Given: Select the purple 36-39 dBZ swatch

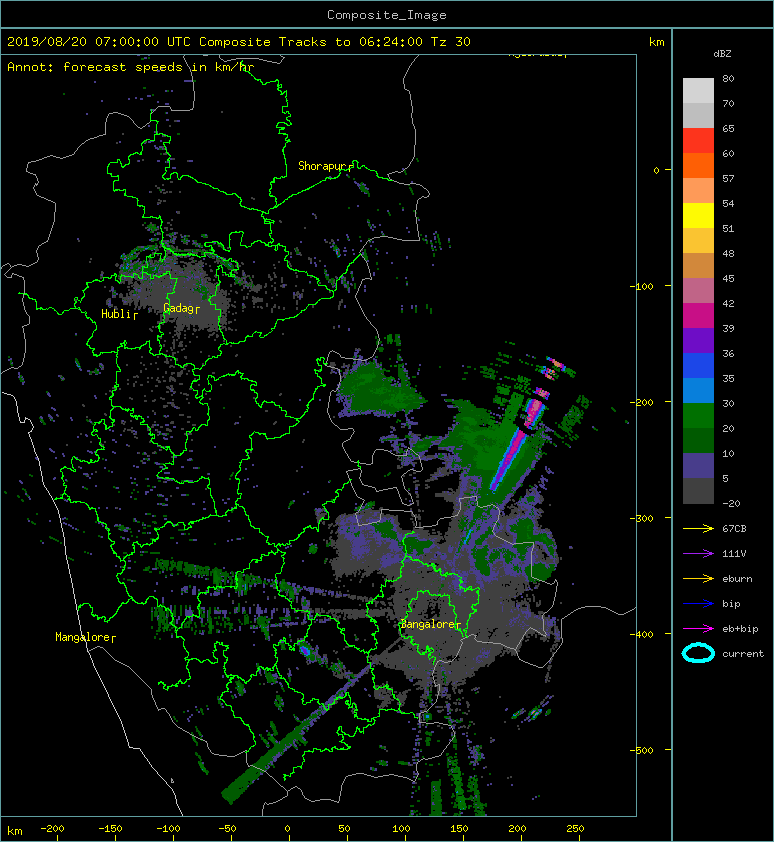Looking at the screenshot, I should point(698,341).
